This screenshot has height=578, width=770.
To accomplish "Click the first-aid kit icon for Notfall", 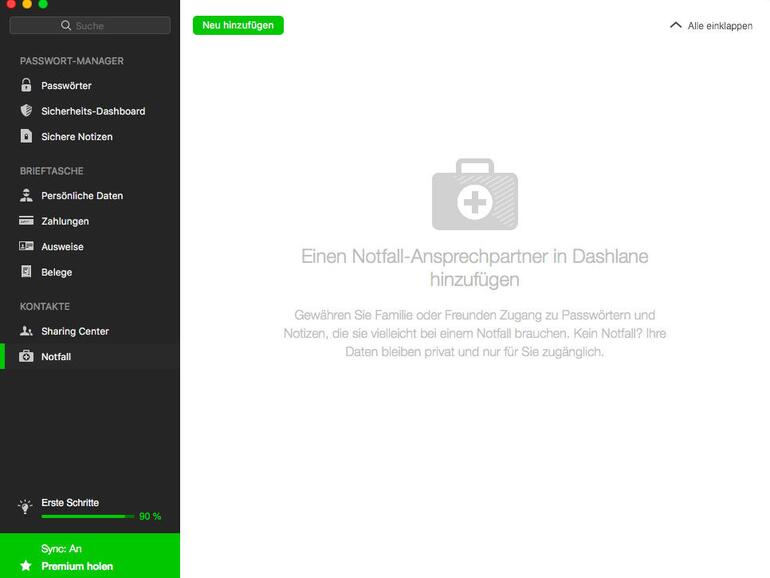I will pyautogui.click(x=26, y=356).
